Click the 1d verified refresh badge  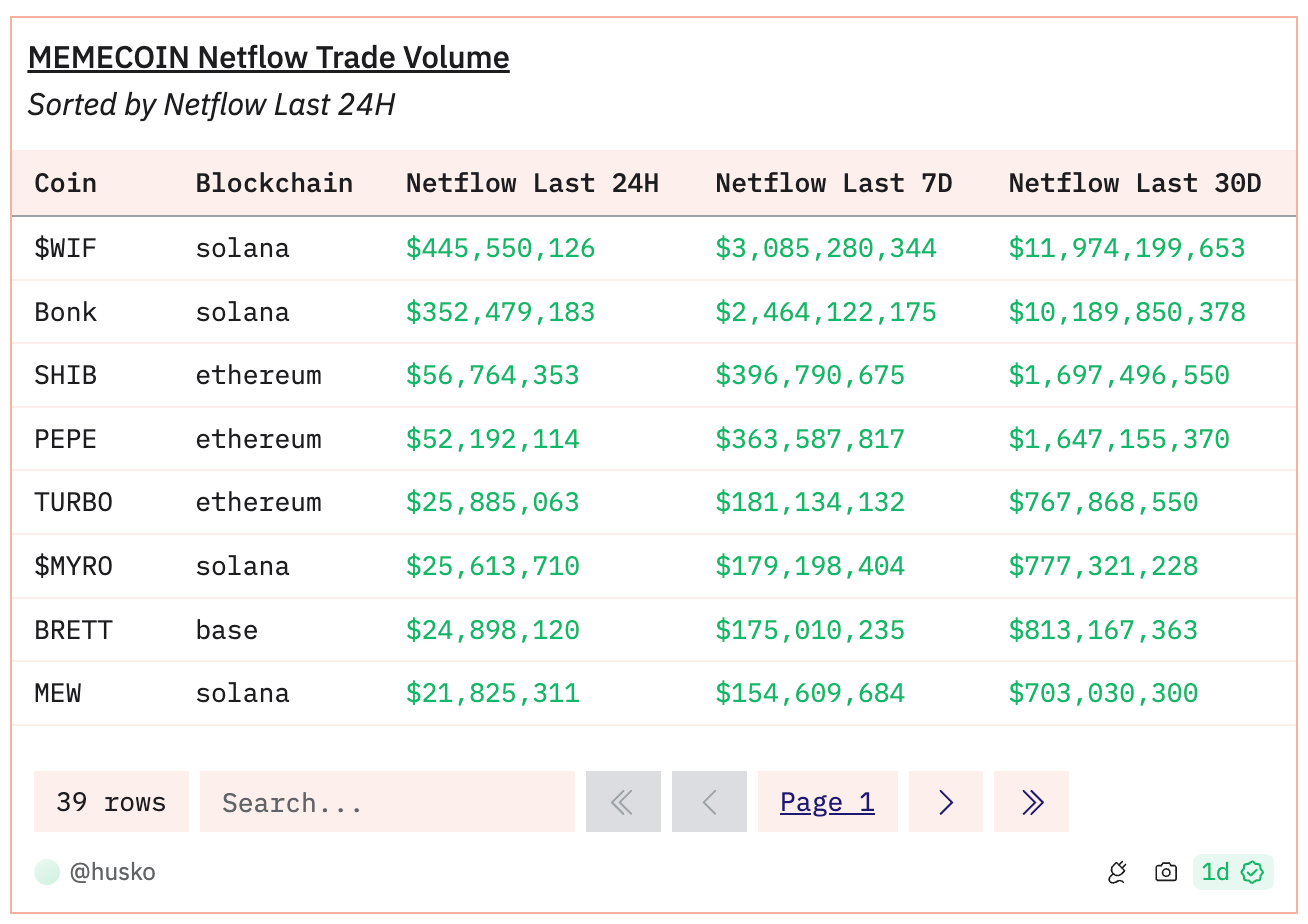pos(1232,872)
